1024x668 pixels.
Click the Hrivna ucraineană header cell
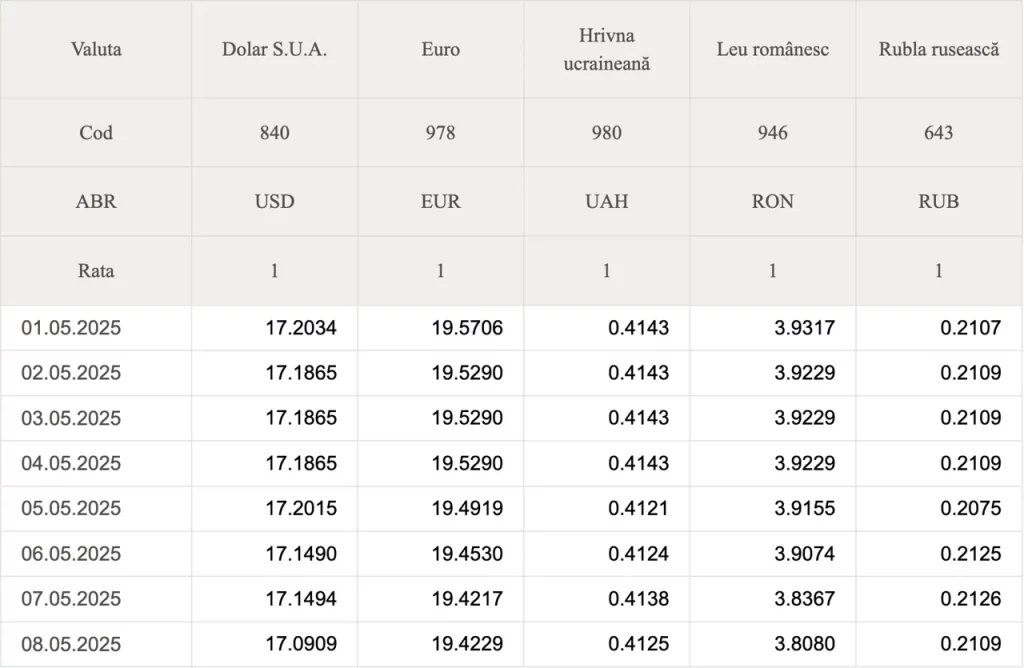pyautogui.click(x=607, y=50)
